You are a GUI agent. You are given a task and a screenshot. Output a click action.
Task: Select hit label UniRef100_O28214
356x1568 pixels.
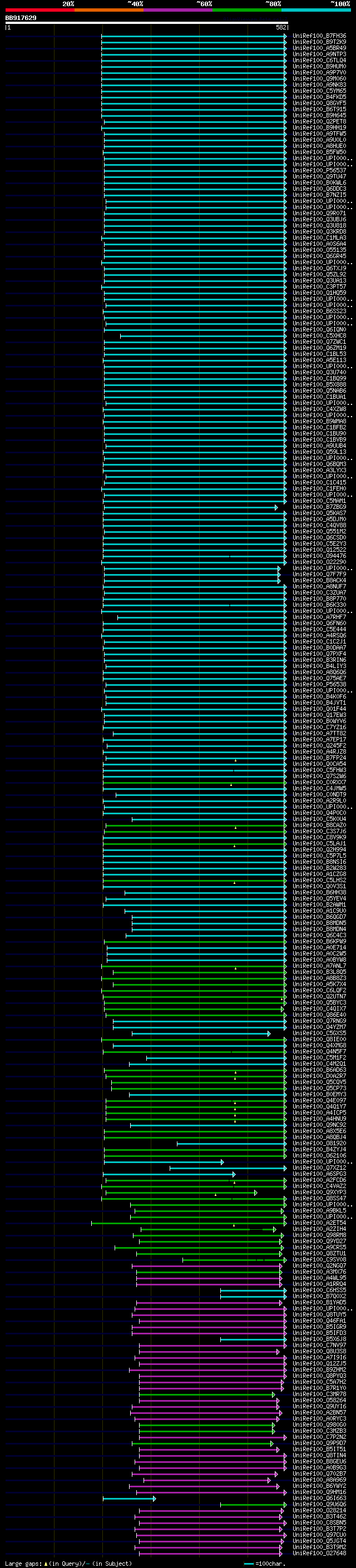coord(319,1511)
